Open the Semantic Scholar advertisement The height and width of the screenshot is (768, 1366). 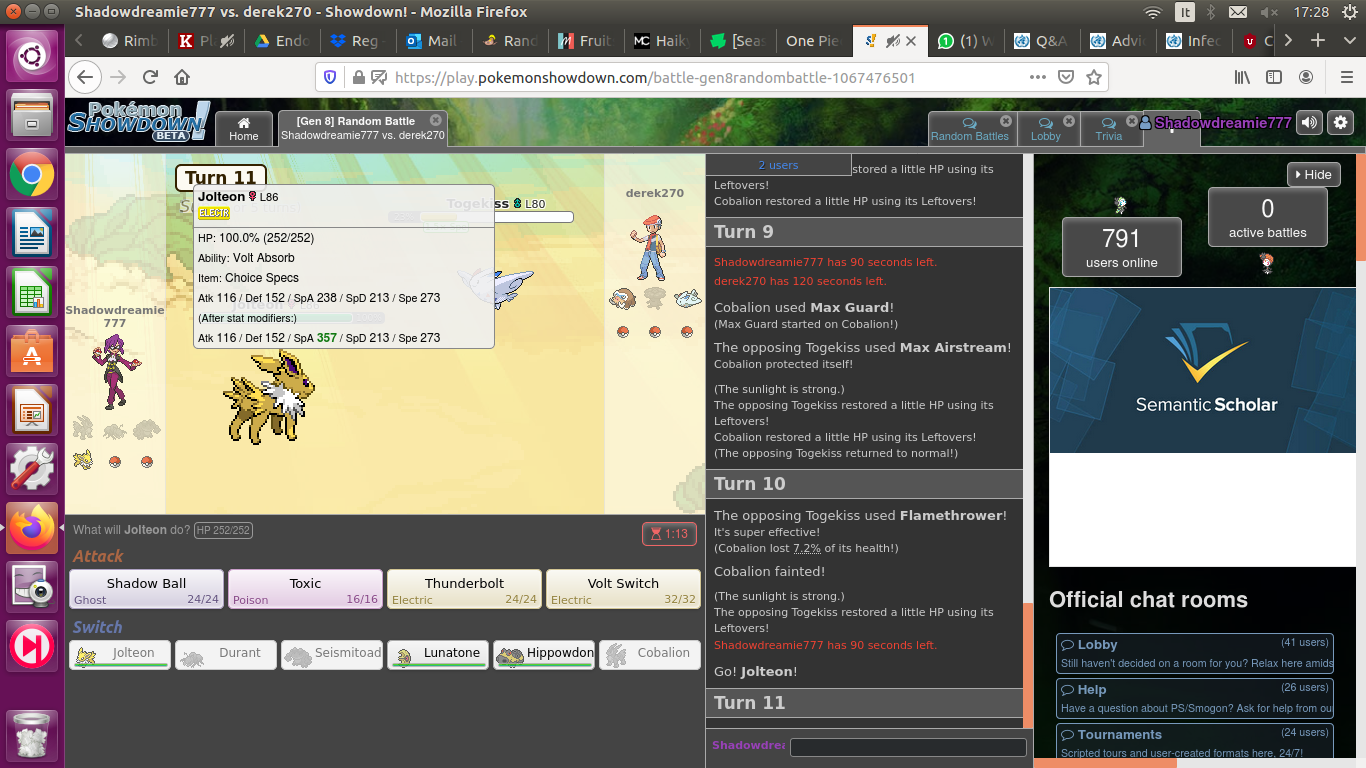[x=1202, y=371]
